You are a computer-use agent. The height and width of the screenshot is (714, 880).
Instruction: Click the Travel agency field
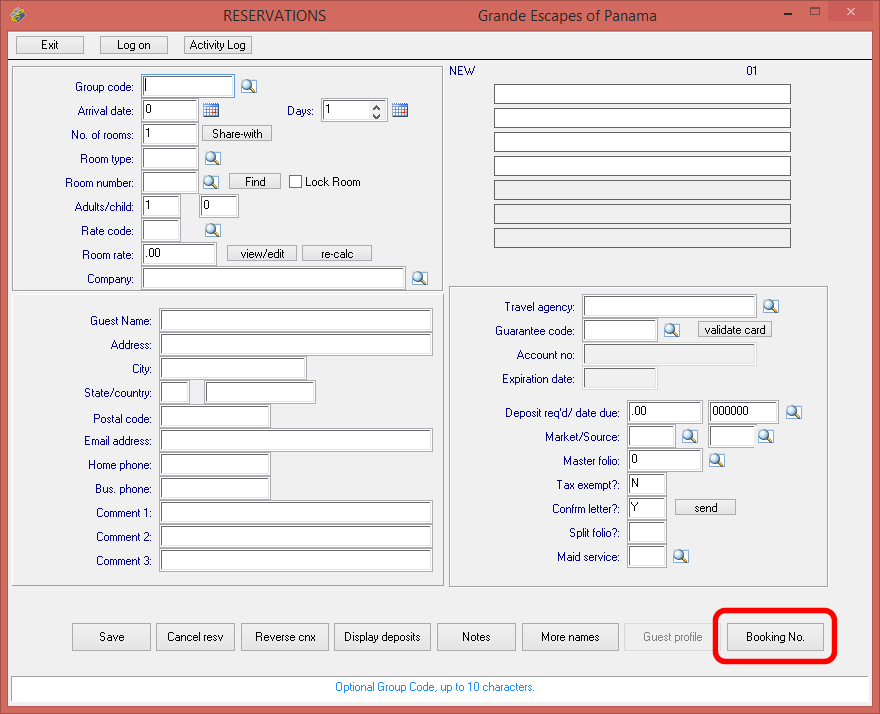pos(670,306)
